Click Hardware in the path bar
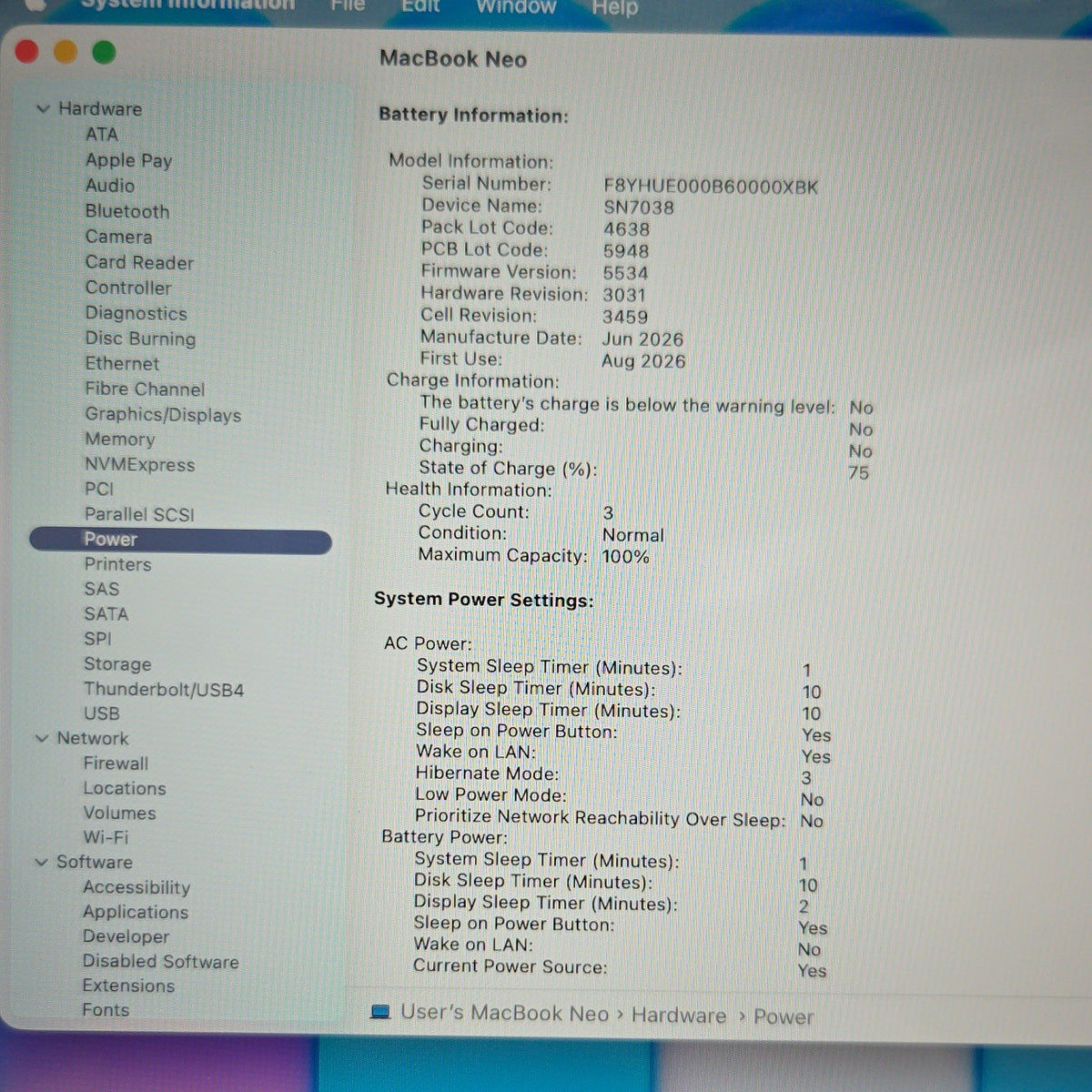Screen dimensions: 1092x1092 click(679, 1016)
